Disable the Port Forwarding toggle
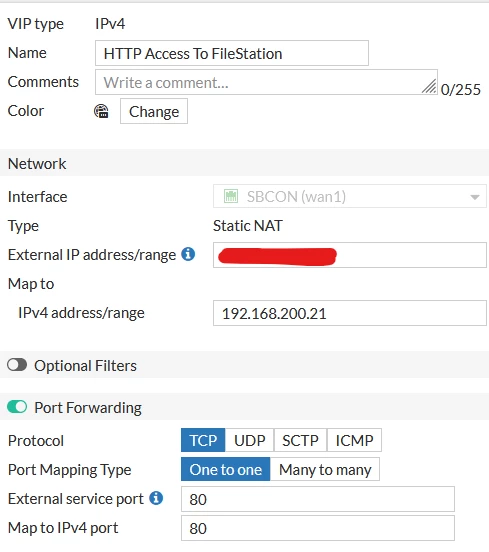The image size is (489, 552). (17, 407)
